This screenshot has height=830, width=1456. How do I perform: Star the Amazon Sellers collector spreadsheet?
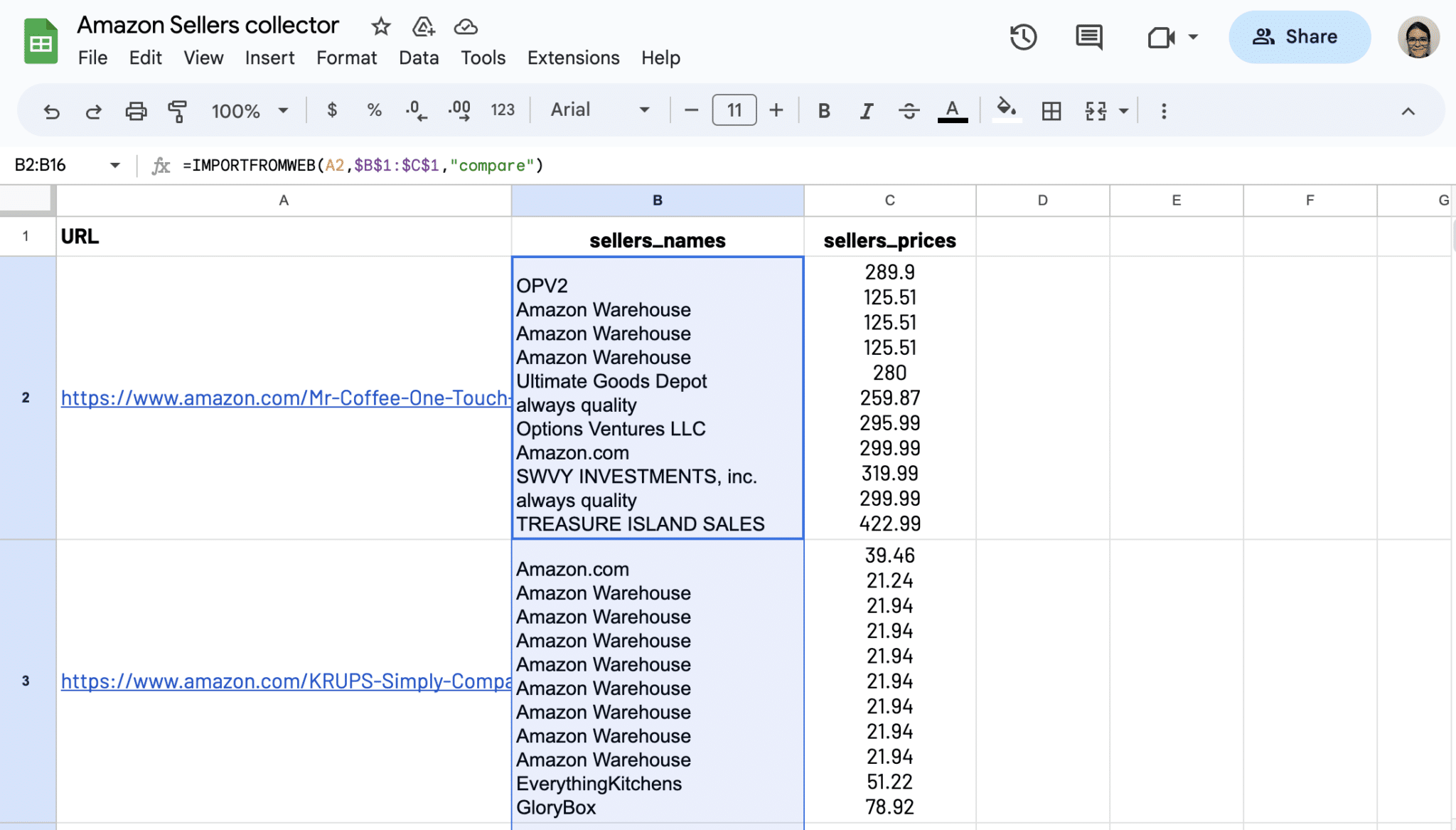pyautogui.click(x=381, y=26)
